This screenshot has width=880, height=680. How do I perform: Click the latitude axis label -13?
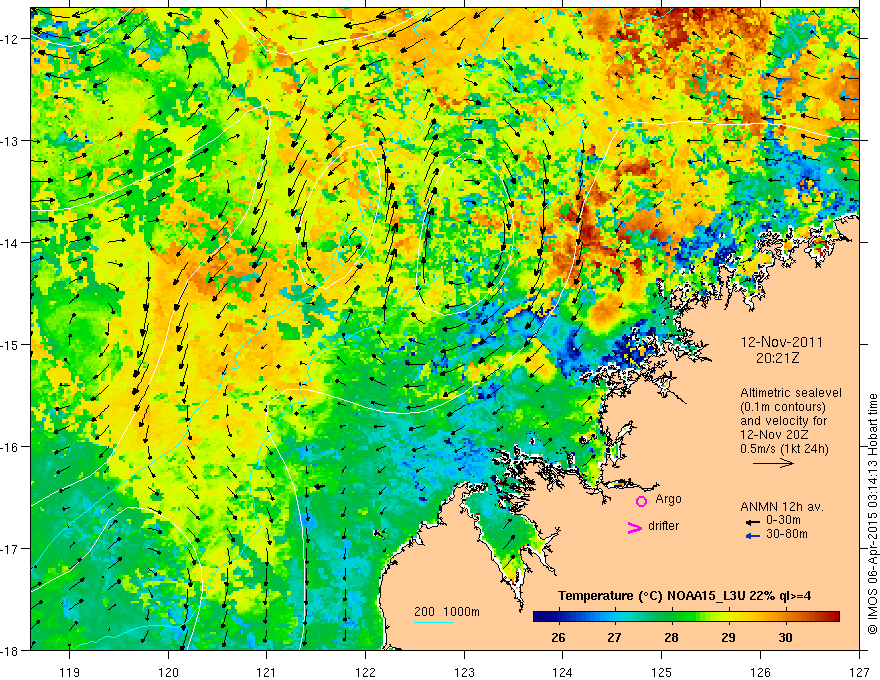point(11,141)
